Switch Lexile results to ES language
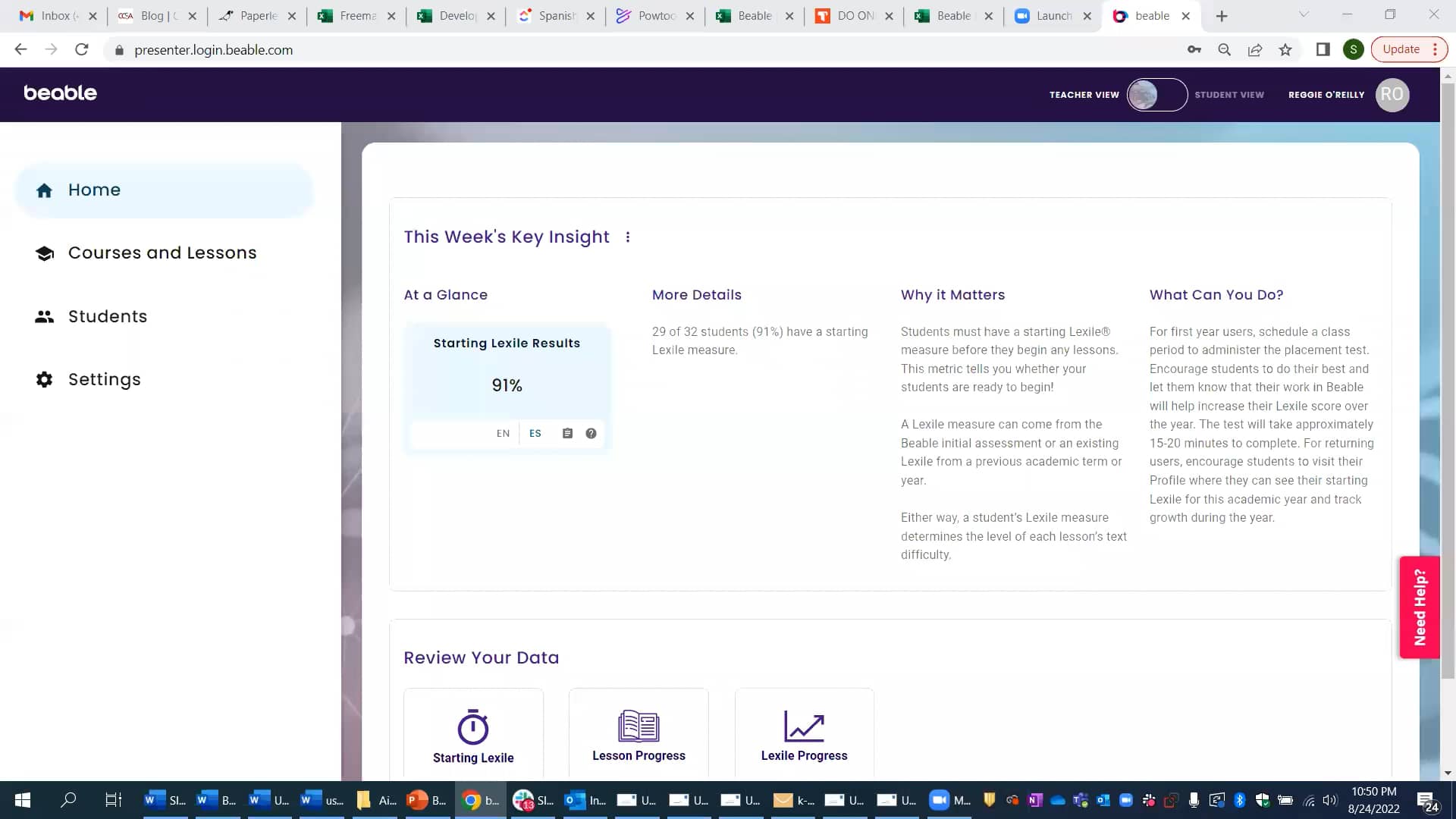 point(535,433)
